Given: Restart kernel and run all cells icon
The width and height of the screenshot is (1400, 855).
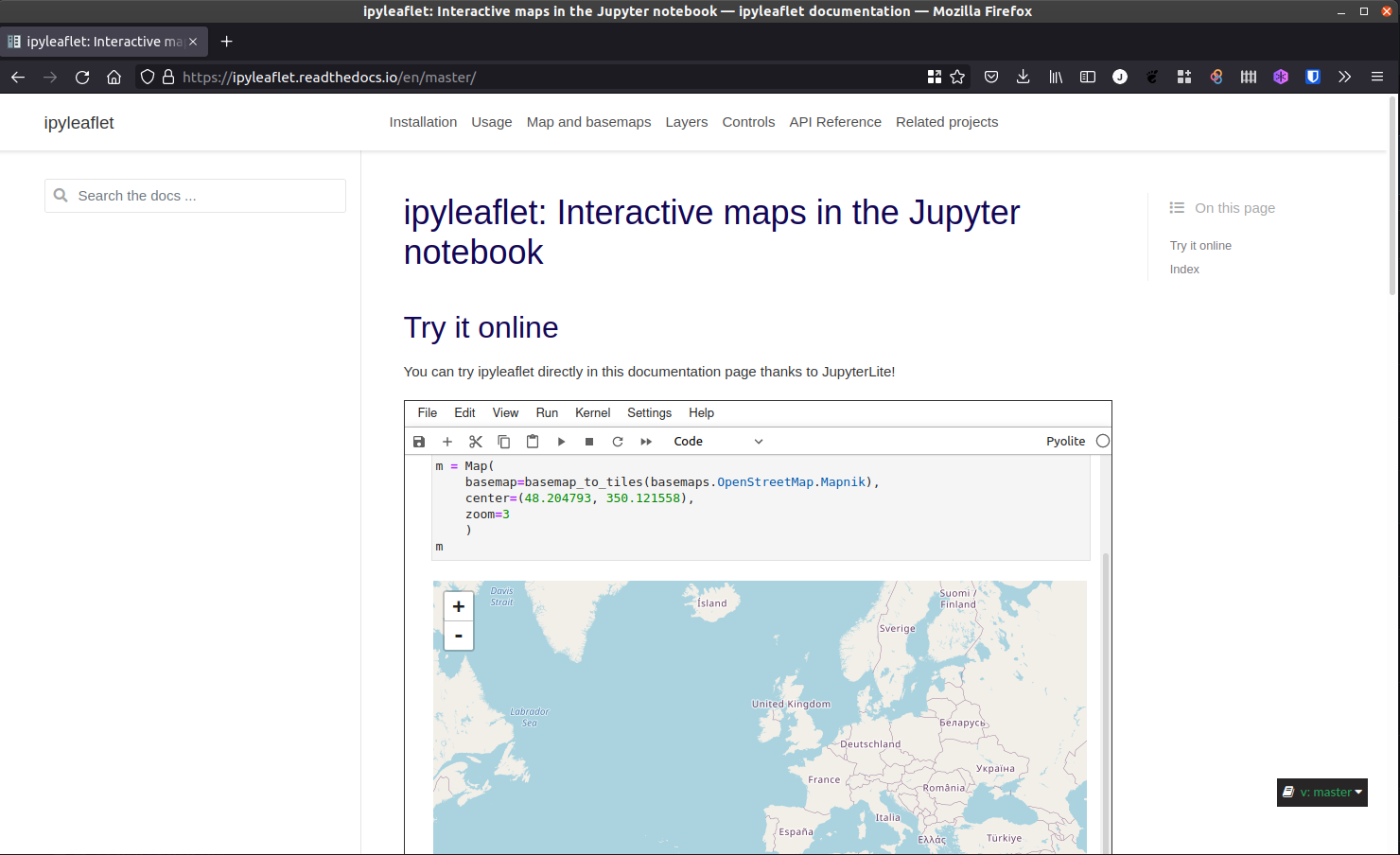Looking at the screenshot, I should click(646, 442).
